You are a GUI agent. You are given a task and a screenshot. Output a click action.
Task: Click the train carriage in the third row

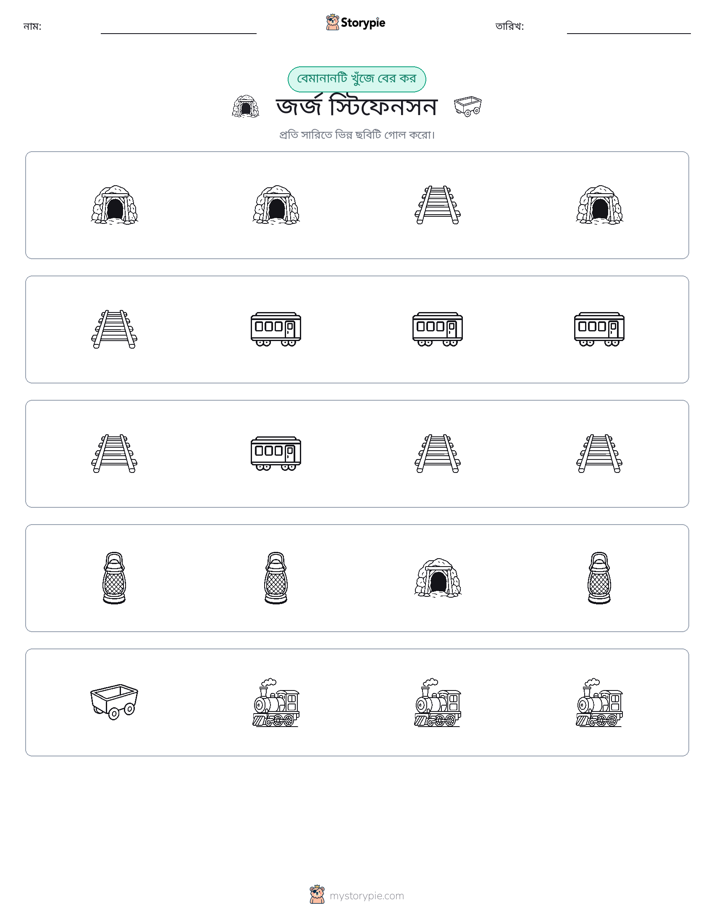coord(276,453)
